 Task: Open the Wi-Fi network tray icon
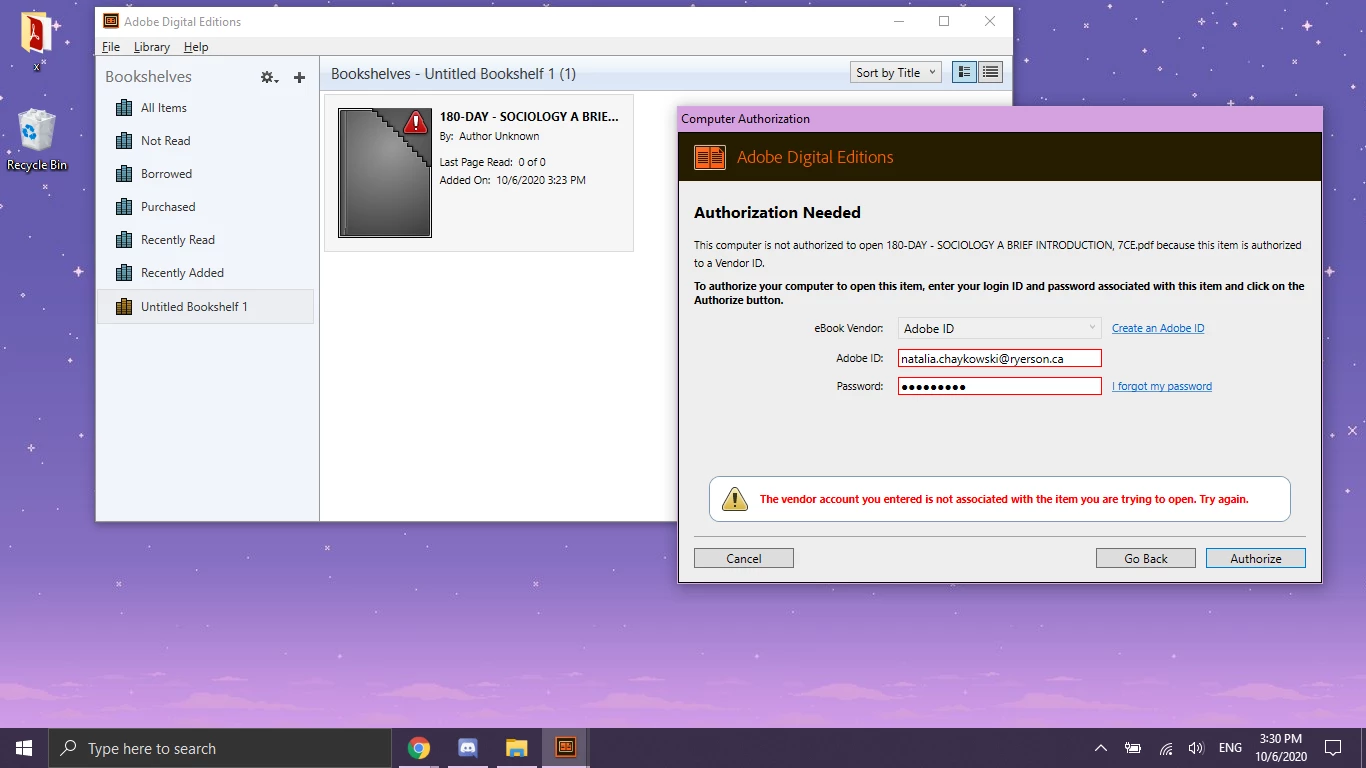(x=1166, y=748)
